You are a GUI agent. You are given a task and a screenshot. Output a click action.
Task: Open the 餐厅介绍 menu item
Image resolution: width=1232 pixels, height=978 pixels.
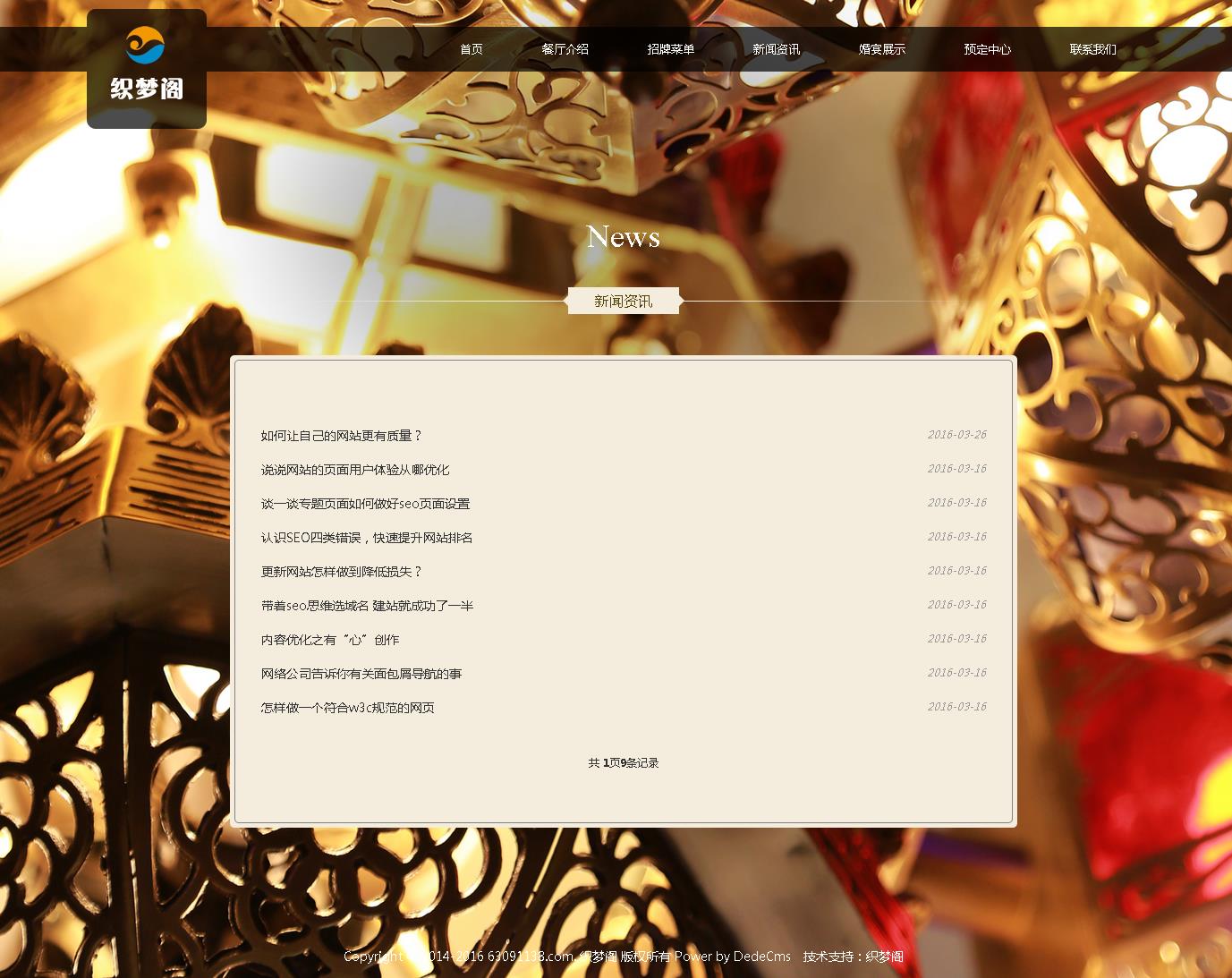tap(565, 49)
